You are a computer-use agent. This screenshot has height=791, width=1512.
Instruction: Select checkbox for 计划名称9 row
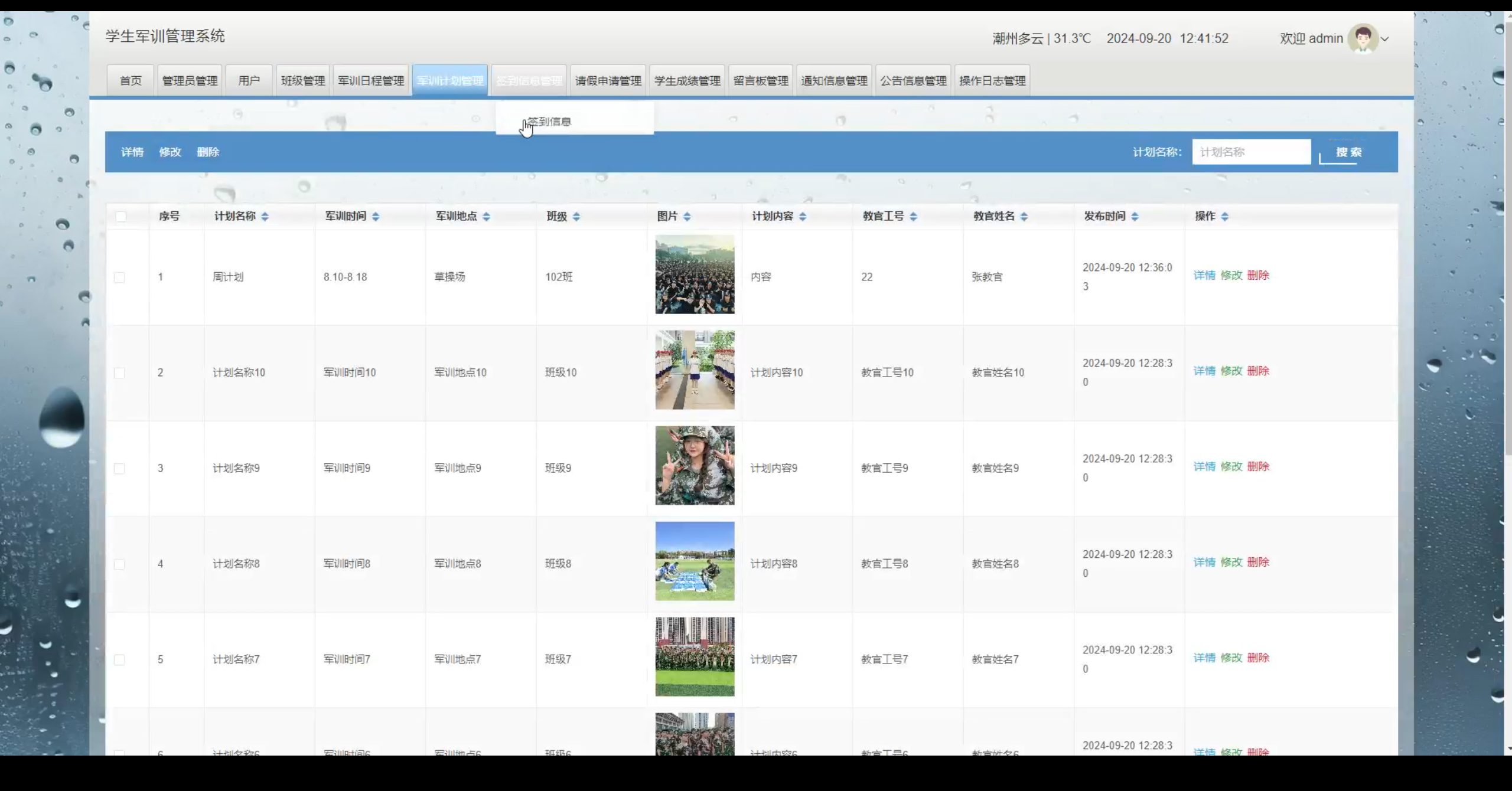tap(119, 469)
